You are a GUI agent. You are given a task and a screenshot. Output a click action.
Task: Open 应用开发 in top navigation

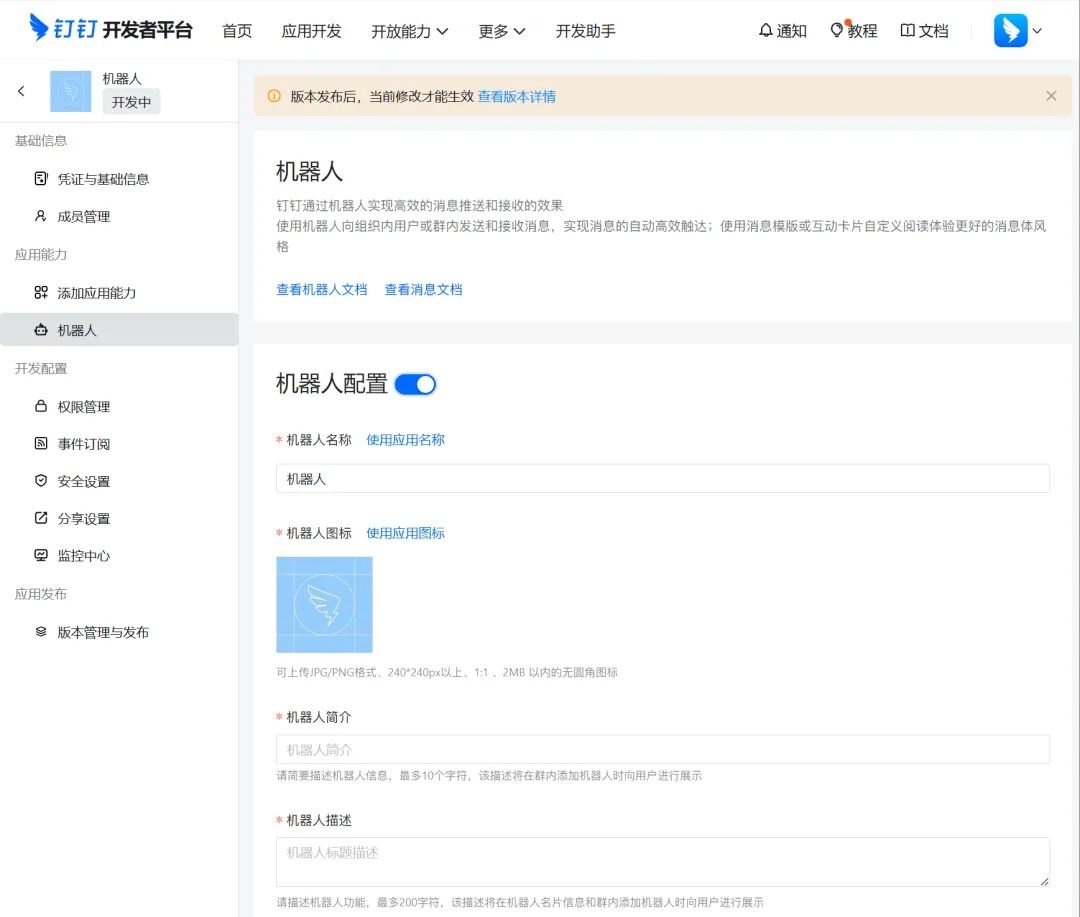(x=311, y=31)
